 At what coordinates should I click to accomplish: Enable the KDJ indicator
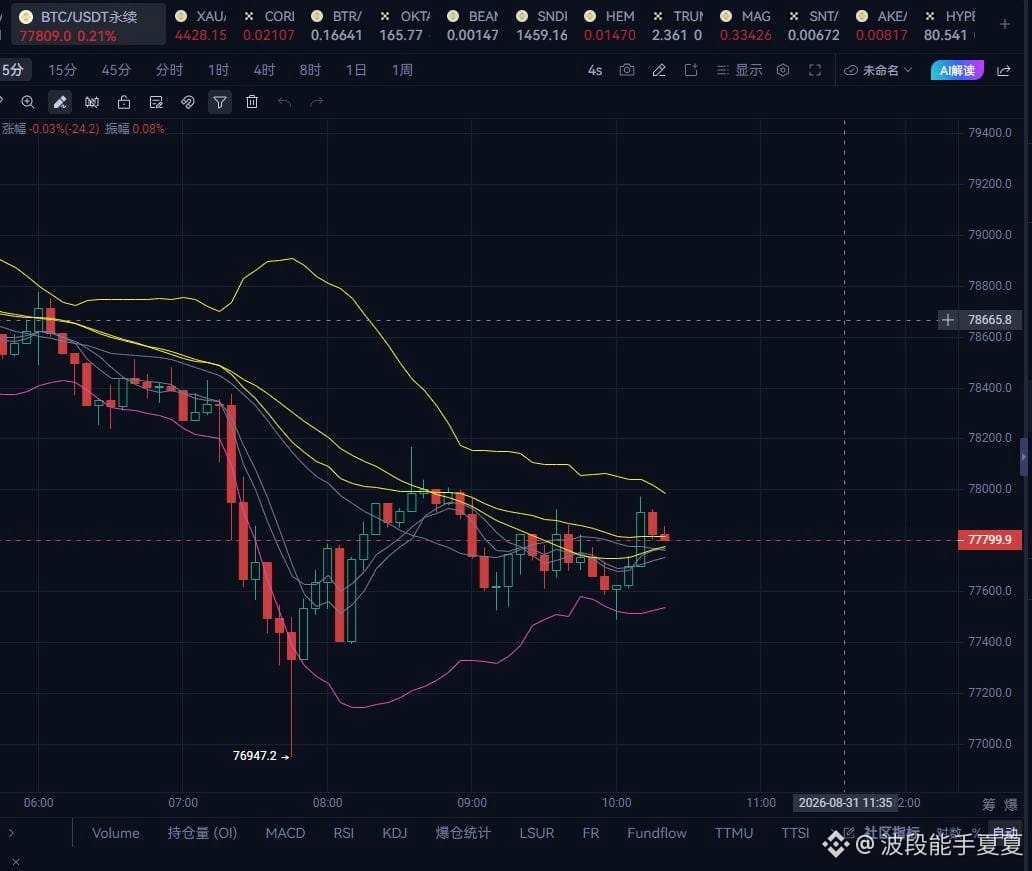click(x=395, y=833)
